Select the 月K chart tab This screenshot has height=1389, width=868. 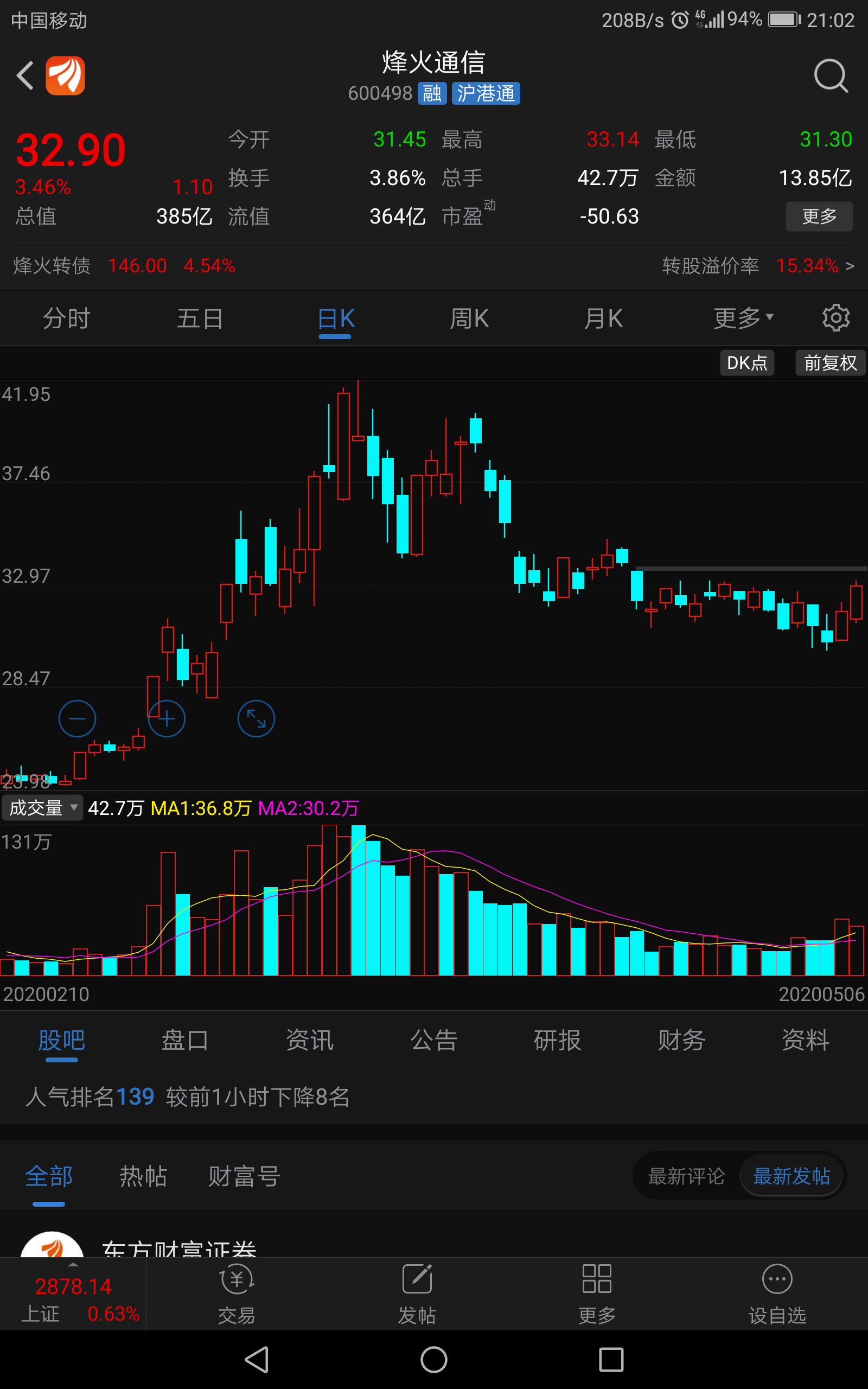coord(603,318)
